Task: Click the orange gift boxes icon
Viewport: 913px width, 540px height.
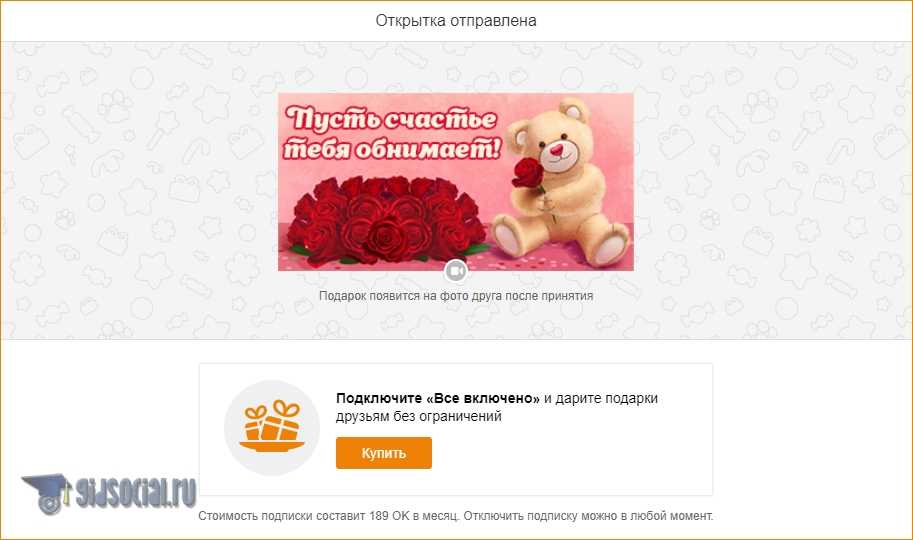Action: point(272,426)
